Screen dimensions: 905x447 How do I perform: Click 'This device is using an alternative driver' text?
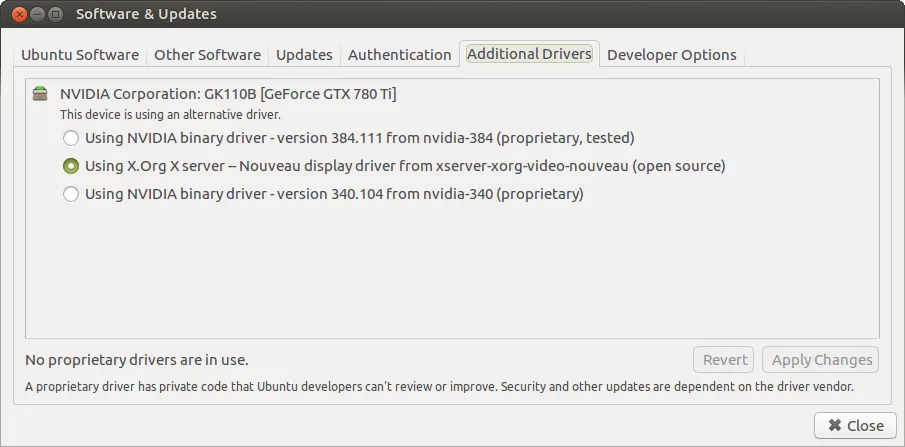click(x=170, y=115)
